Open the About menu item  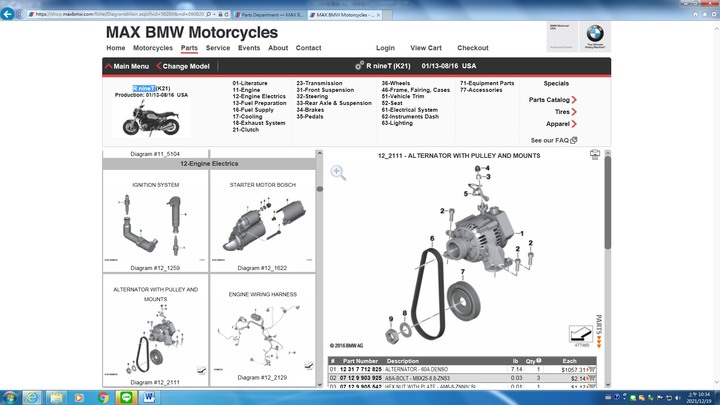(x=278, y=48)
